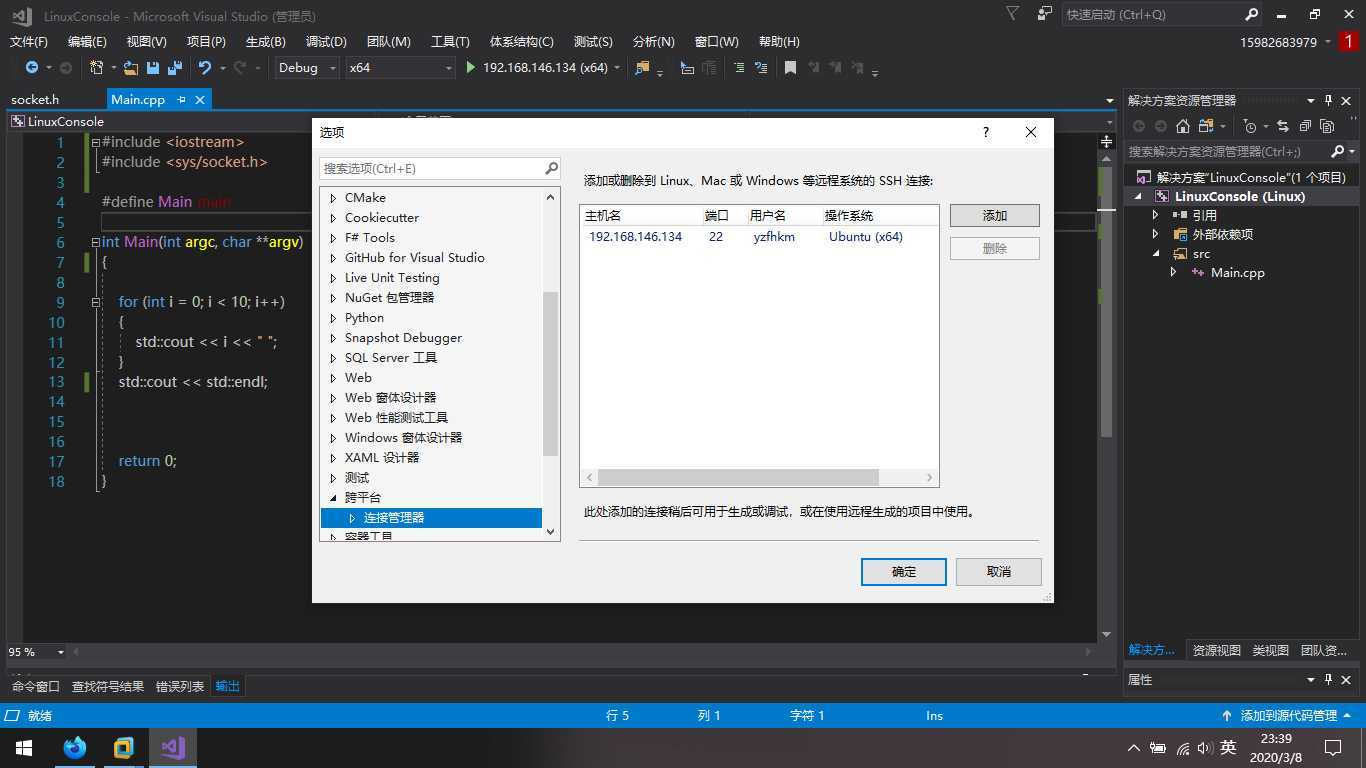Close the Main.cpp tab
This screenshot has width=1366, height=768.
(x=200, y=100)
